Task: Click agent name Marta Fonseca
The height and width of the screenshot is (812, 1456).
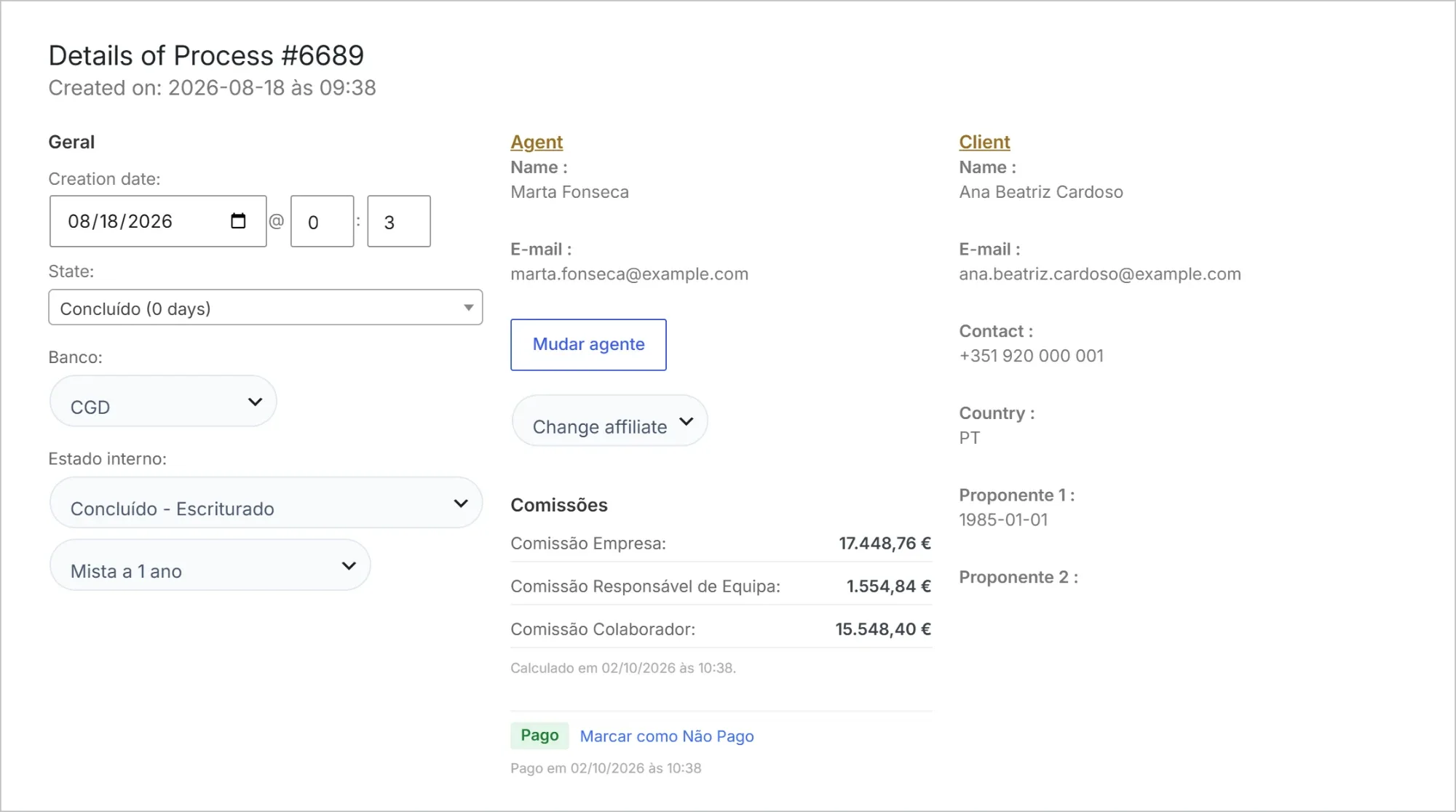Action: click(569, 192)
